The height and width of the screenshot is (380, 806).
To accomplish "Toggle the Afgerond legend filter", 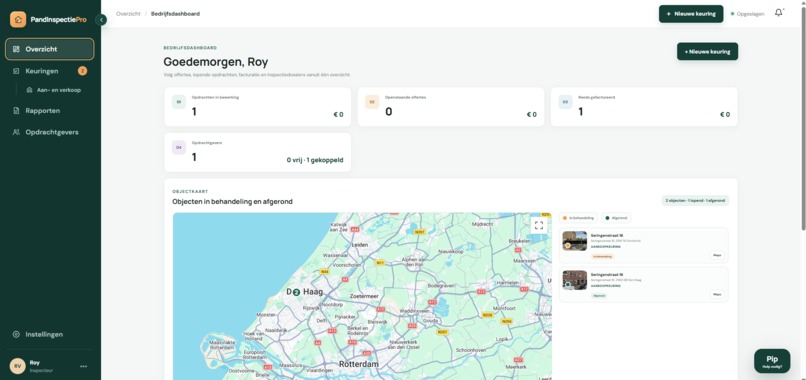I will (616, 218).
